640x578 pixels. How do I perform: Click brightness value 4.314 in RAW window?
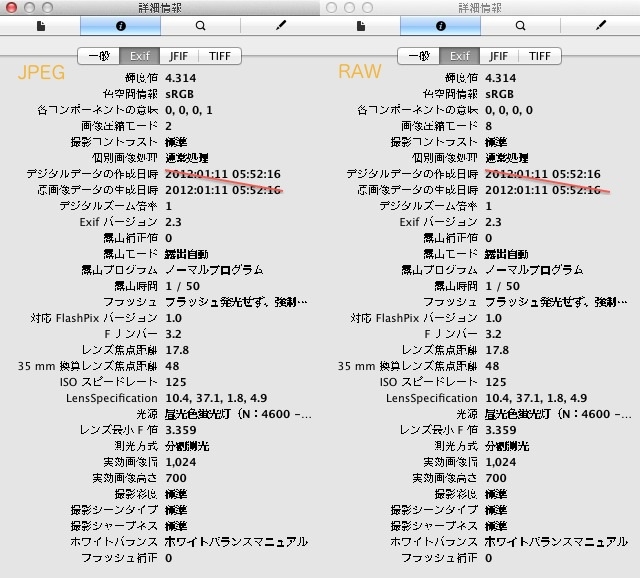point(500,78)
